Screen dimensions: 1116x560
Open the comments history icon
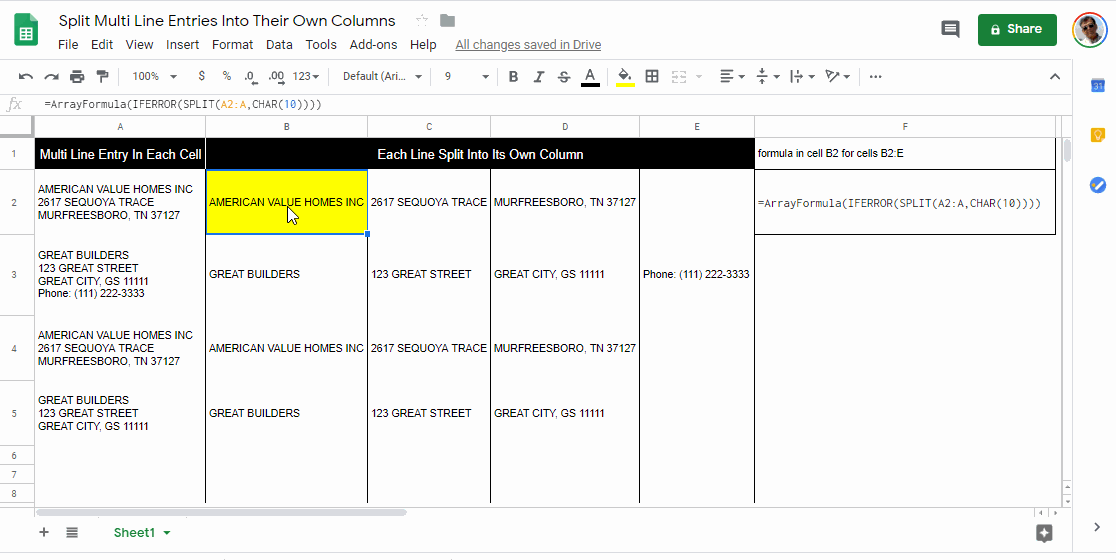(x=950, y=29)
